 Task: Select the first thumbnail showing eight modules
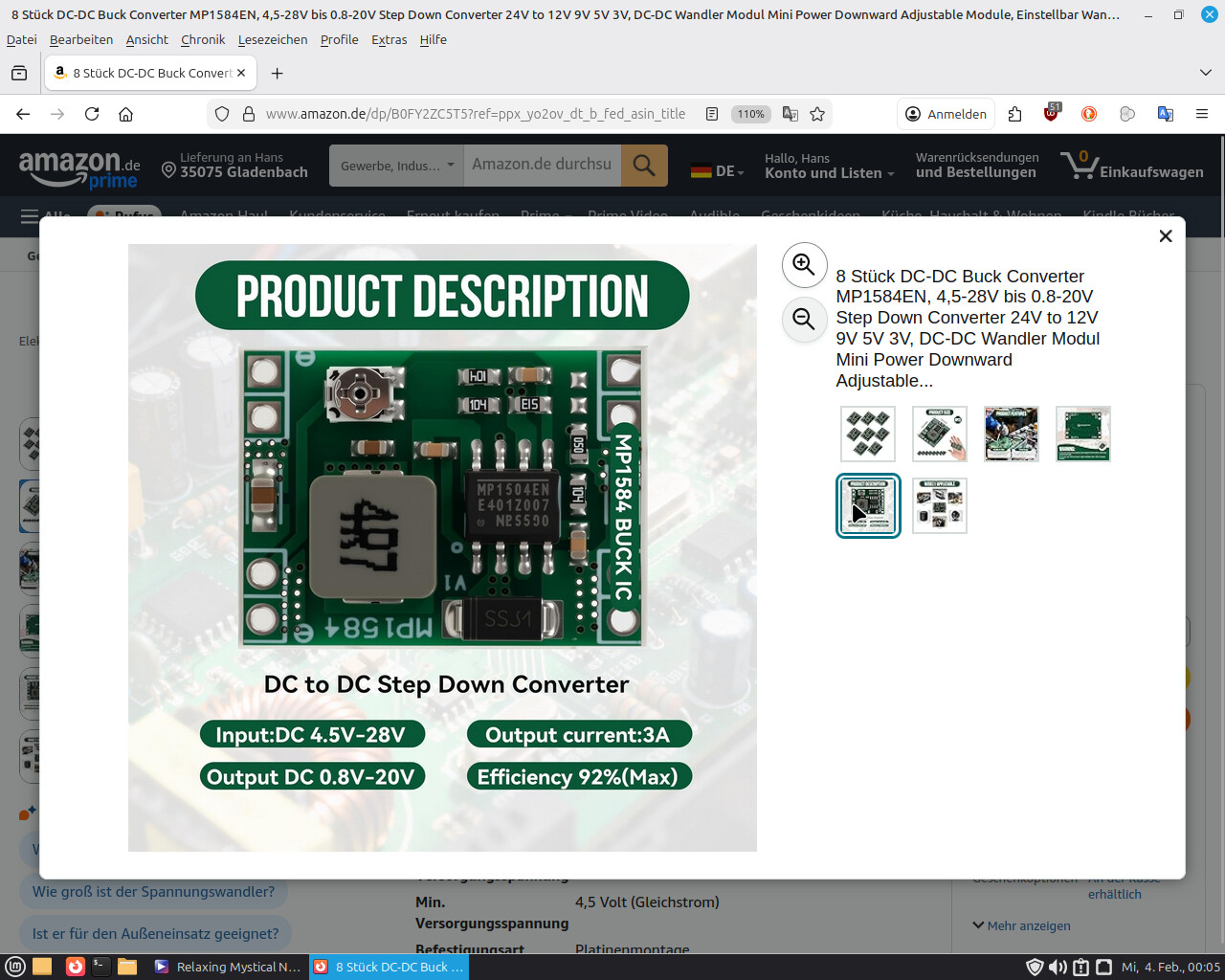point(868,434)
